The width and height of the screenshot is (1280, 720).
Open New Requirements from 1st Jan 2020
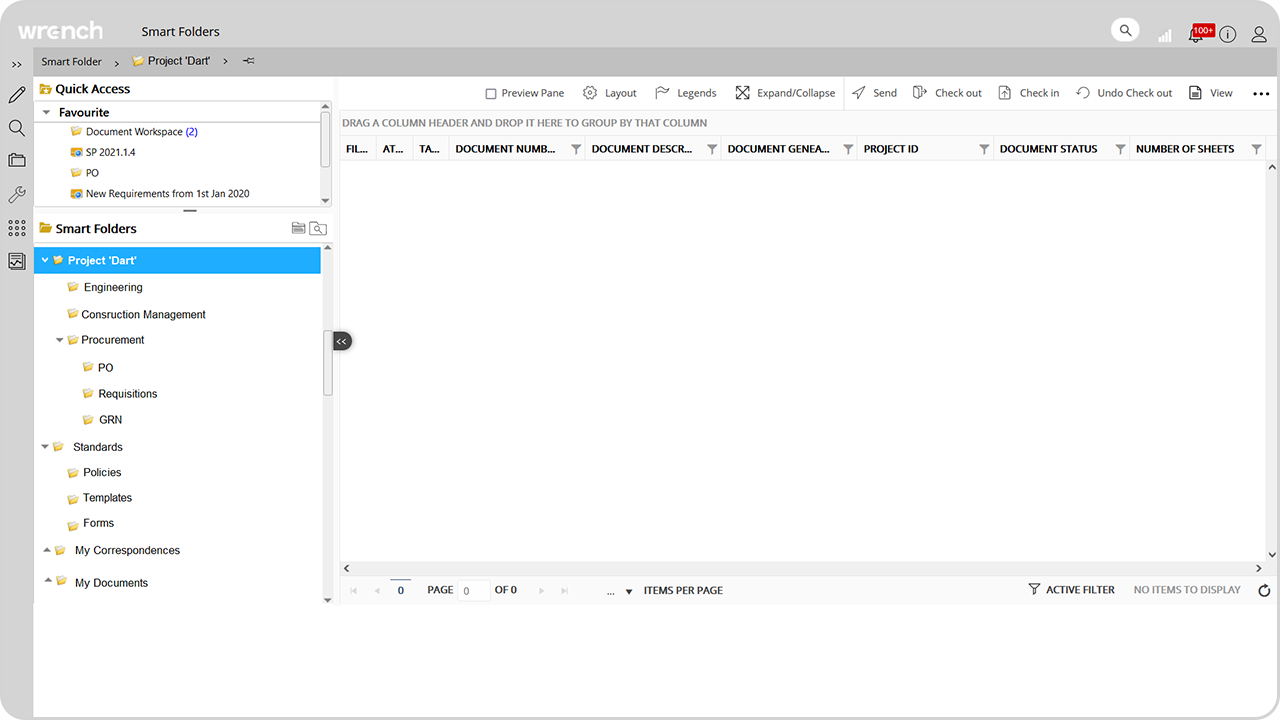point(160,194)
